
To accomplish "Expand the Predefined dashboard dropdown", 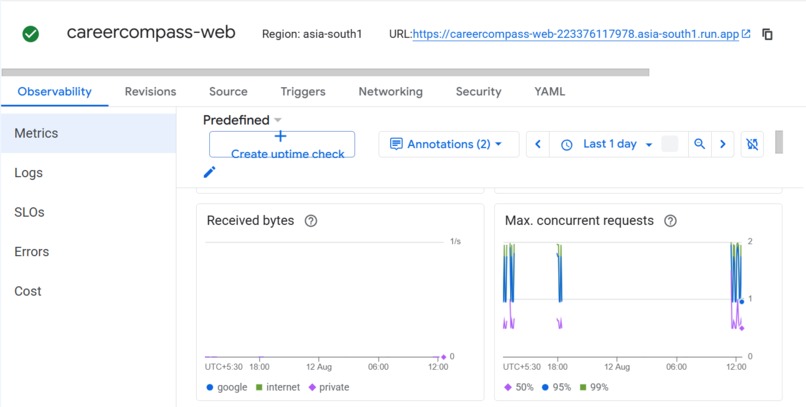I will point(242,120).
